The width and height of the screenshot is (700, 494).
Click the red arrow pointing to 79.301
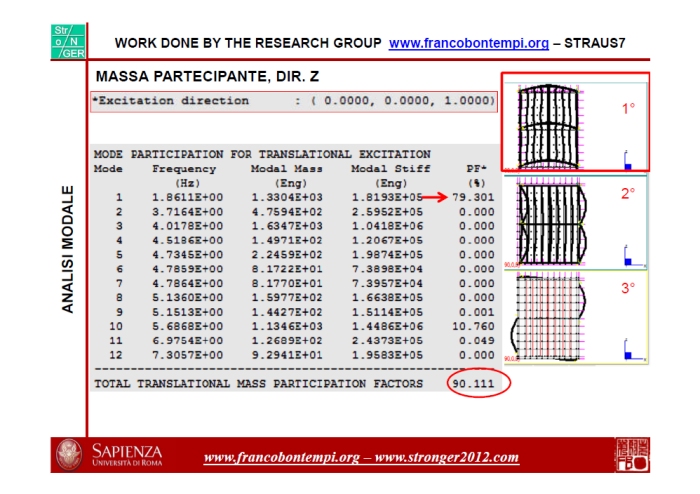433,197
